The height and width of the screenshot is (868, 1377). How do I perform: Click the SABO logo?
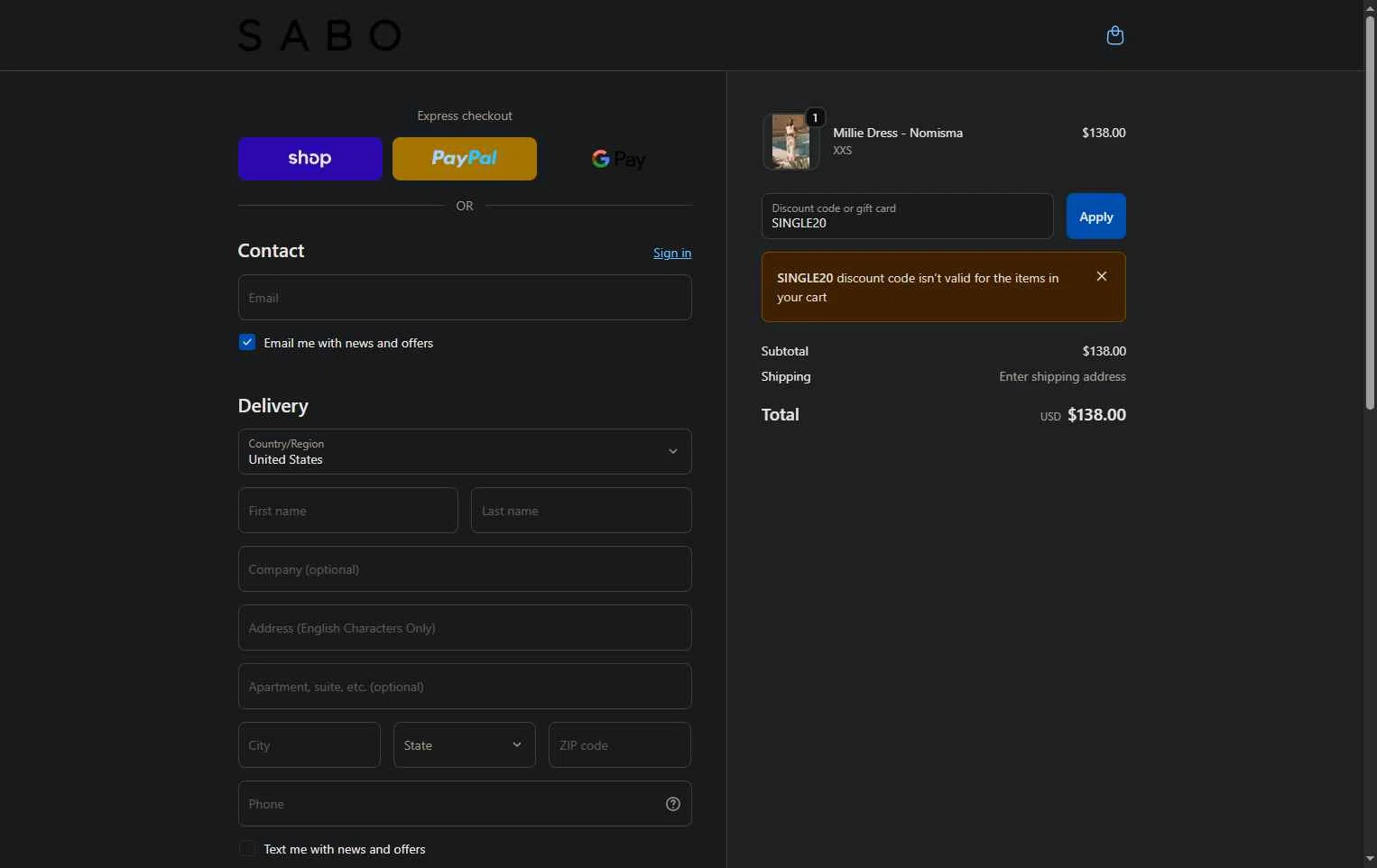point(319,36)
